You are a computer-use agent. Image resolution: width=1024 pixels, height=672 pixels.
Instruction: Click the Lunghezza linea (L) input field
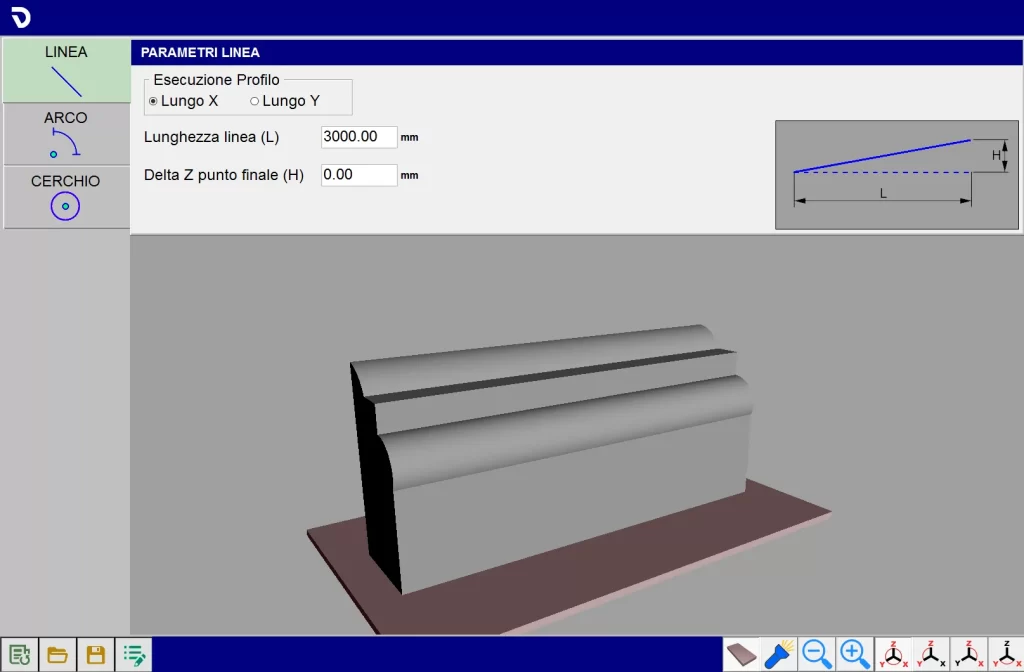coord(359,136)
